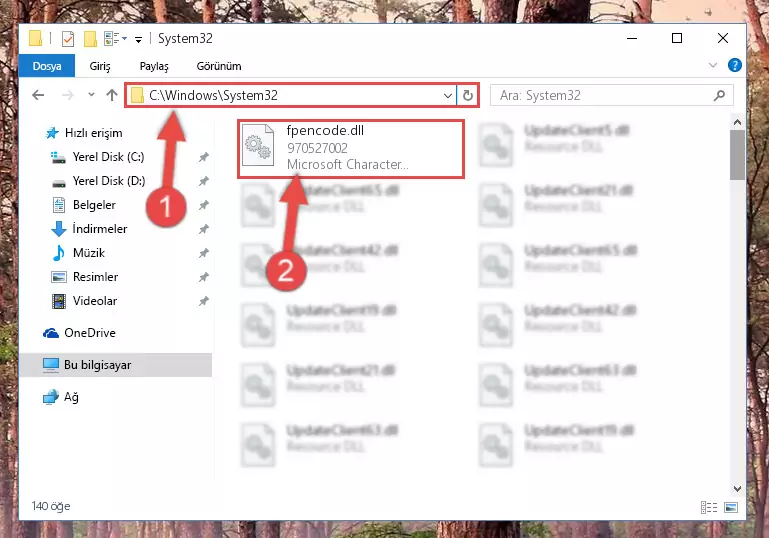Select OneDrive in navigation pane
Viewport: 769px width, 538px height.
pos(90,333)
